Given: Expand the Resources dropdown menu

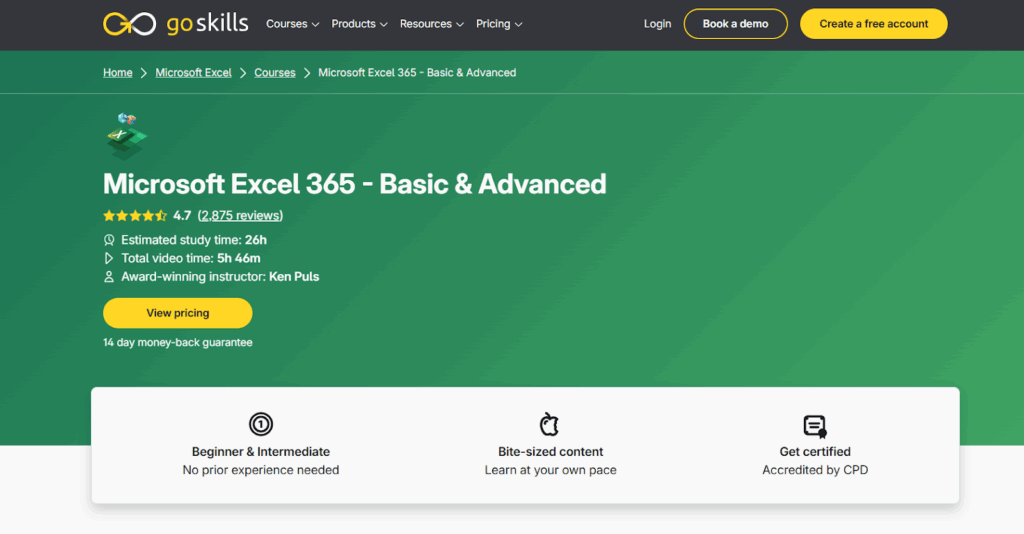Looking at the screenshot, I should point(432,24).
